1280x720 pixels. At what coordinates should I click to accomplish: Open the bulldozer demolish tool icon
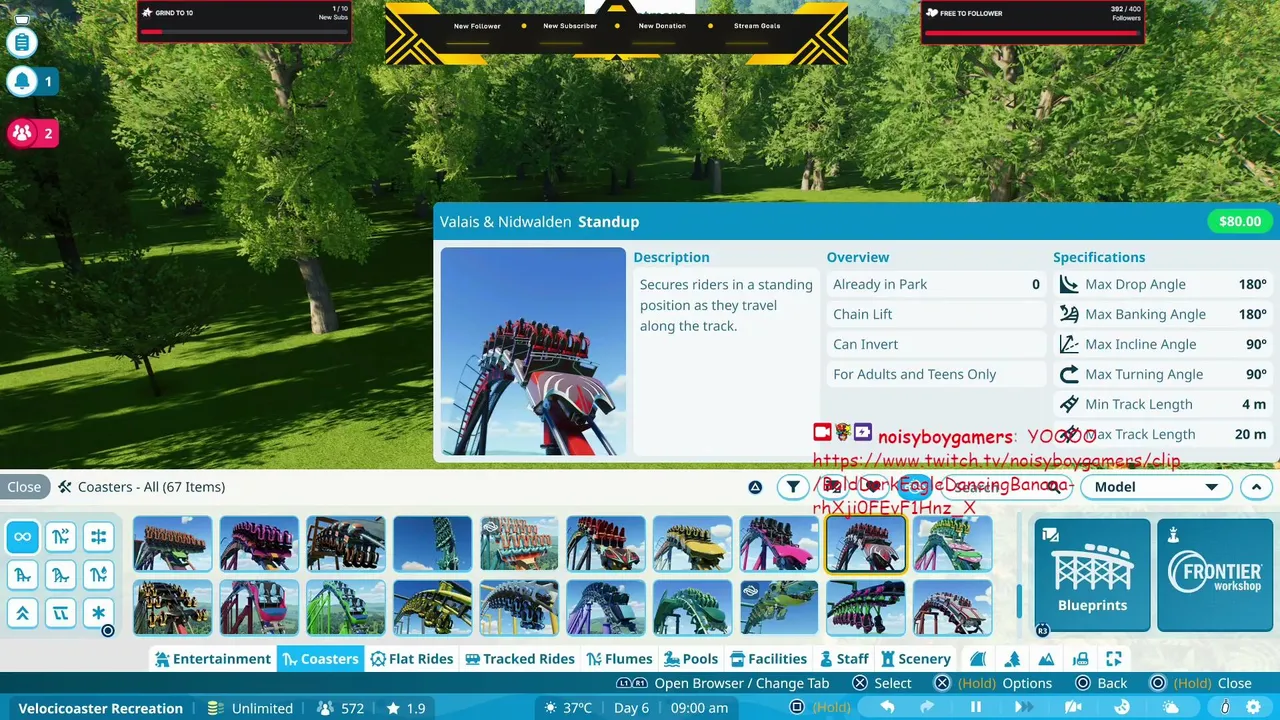click(1080, 659)
